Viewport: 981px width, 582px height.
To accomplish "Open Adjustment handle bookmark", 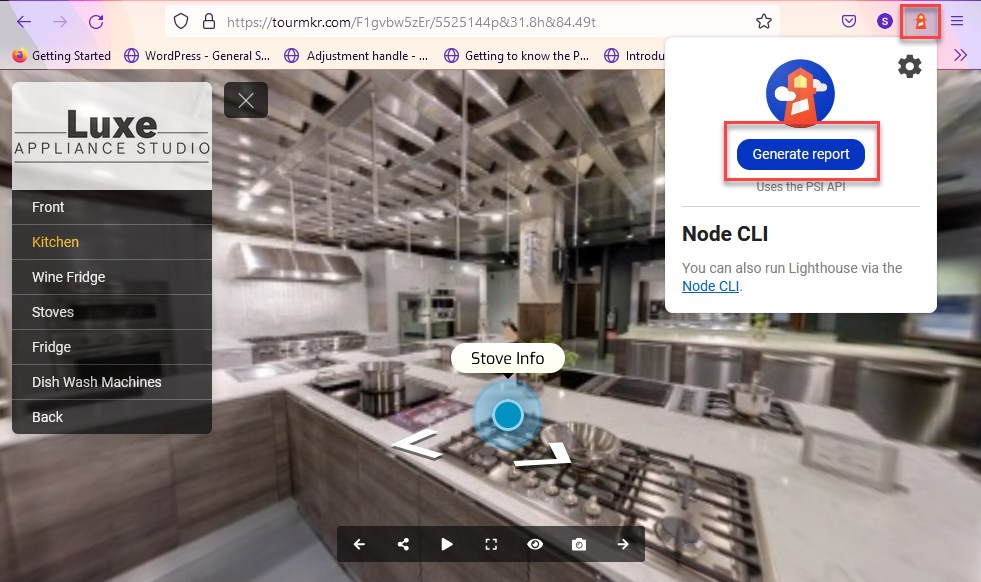I will pyautogui.click(x=356, y=56).
